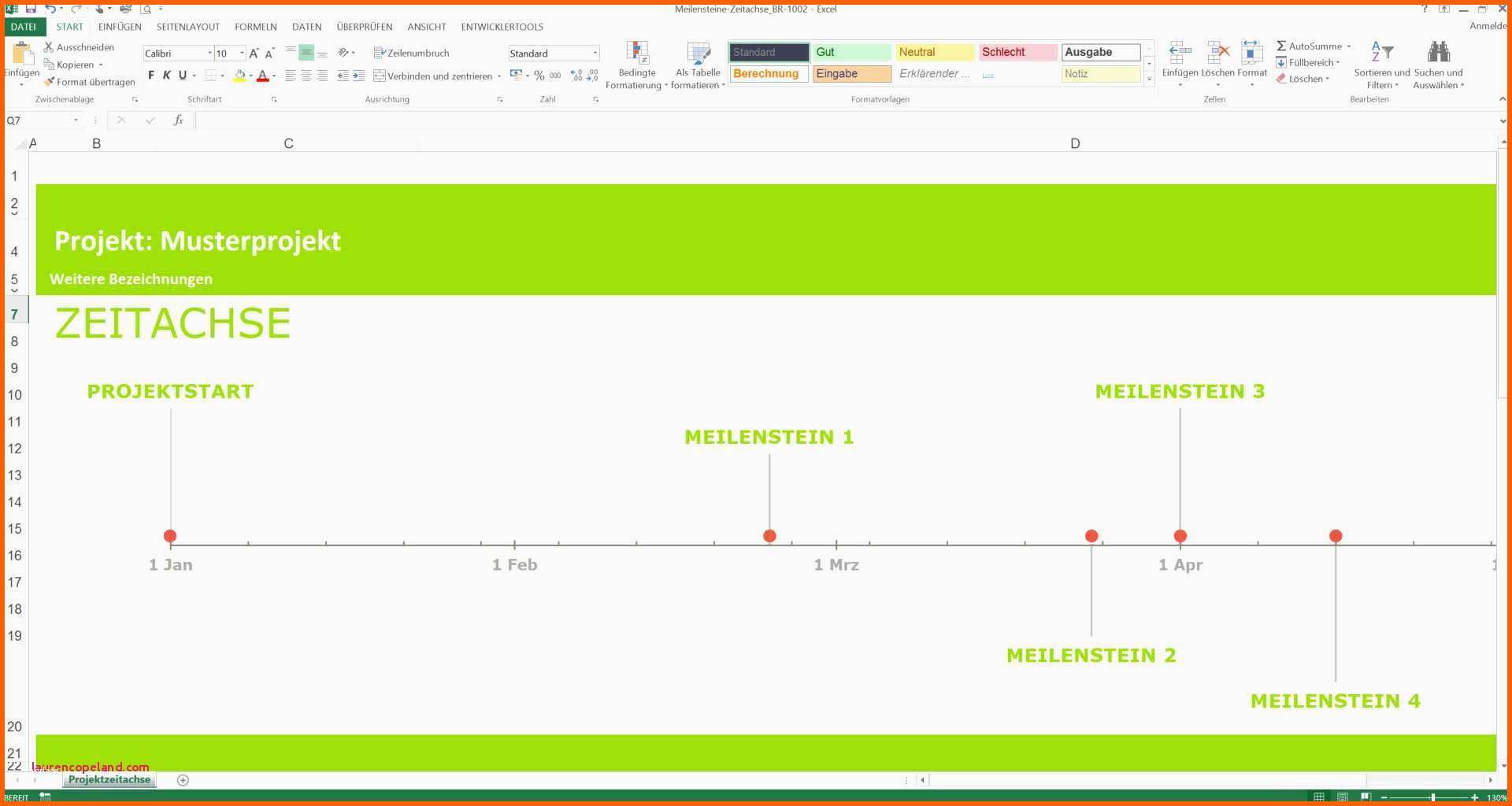Click Meilenstein 1 marker on timeline
Viewport: 1512px width, 806px height.
[769, 536]
